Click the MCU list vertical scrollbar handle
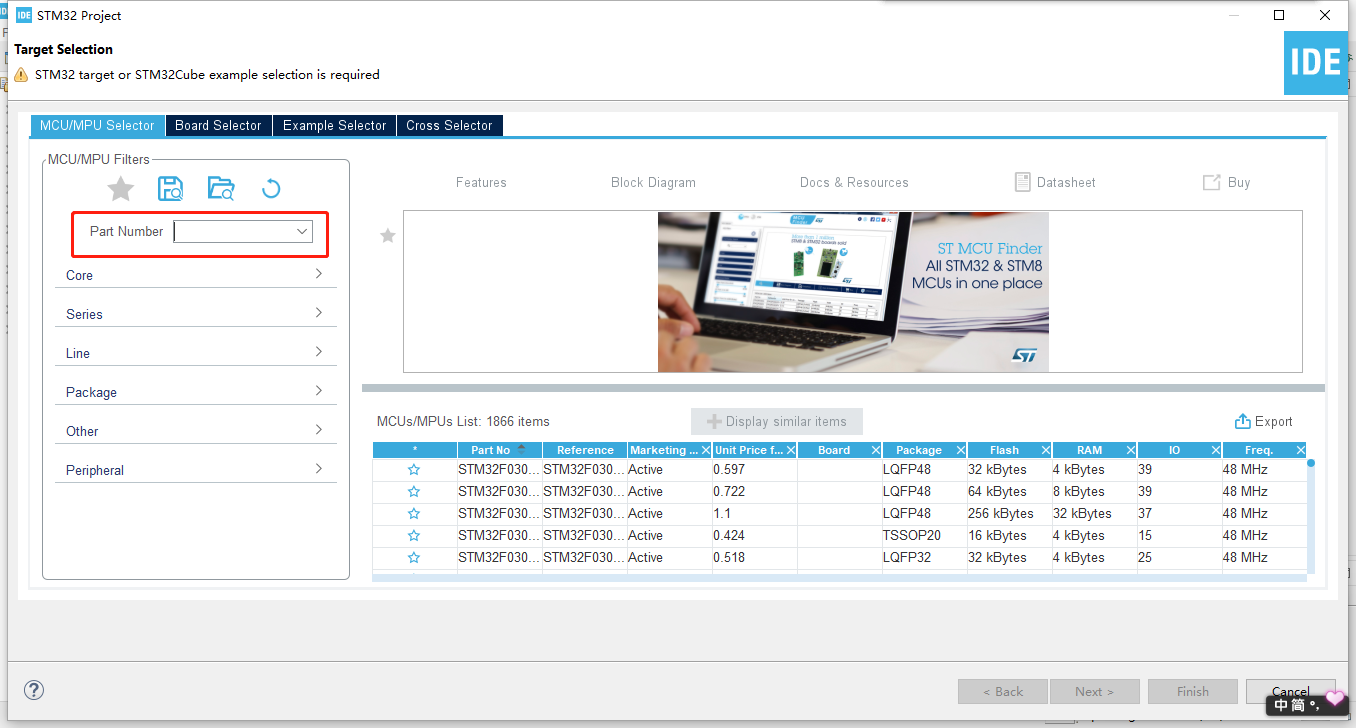The width and height of the screenshot is (1356, 728). click(1310, 463)
